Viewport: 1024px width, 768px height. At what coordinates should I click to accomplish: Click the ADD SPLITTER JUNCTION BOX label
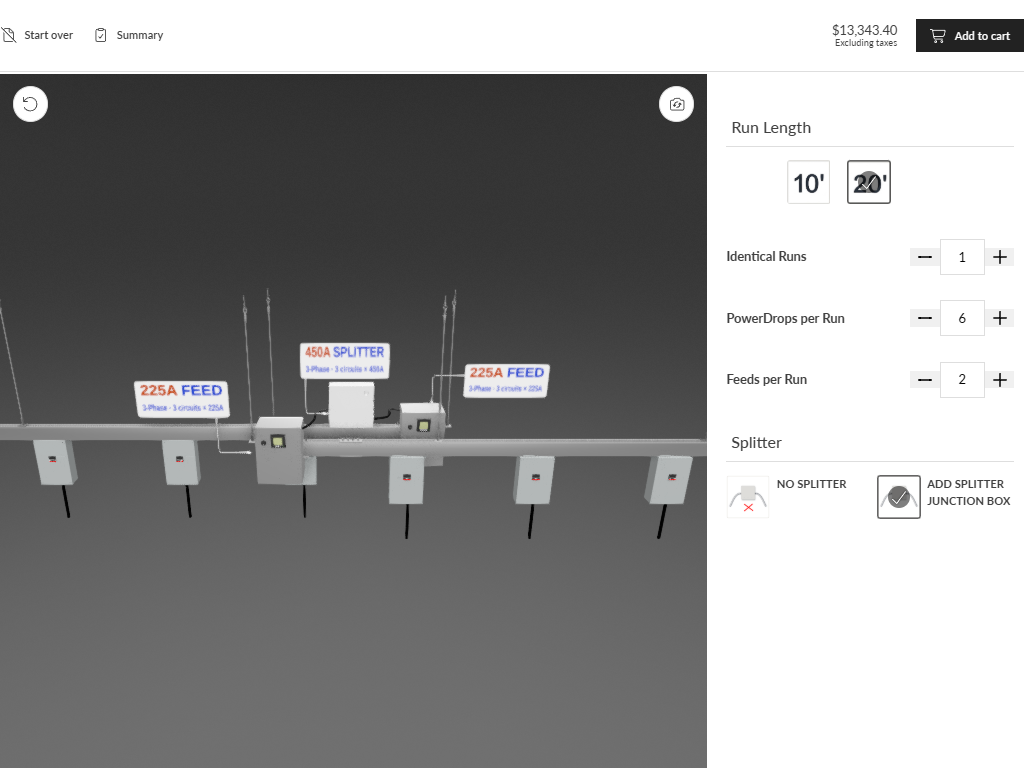pos(968,492)
